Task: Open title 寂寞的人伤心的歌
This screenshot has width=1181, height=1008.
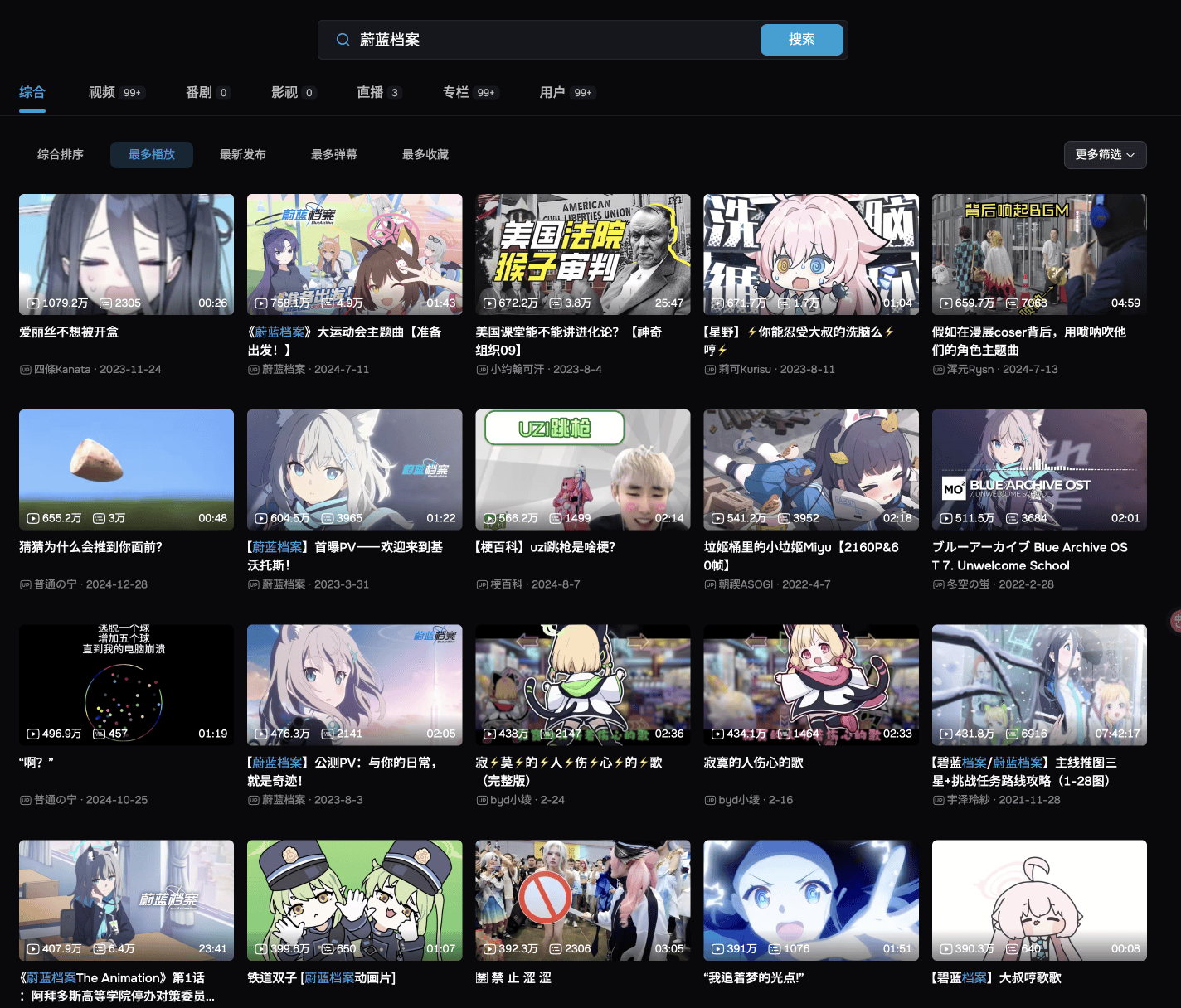Action: coord(753,763)
